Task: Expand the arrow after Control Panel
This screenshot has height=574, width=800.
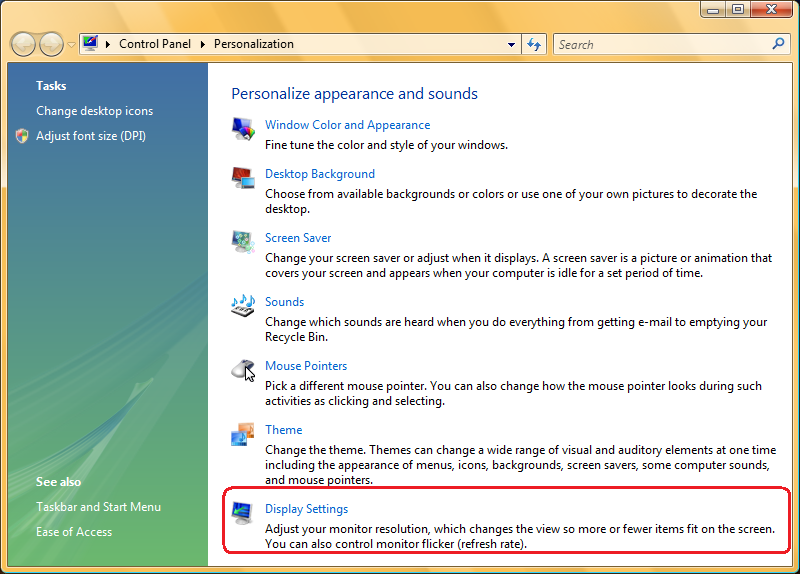Action: click(203, 44)
